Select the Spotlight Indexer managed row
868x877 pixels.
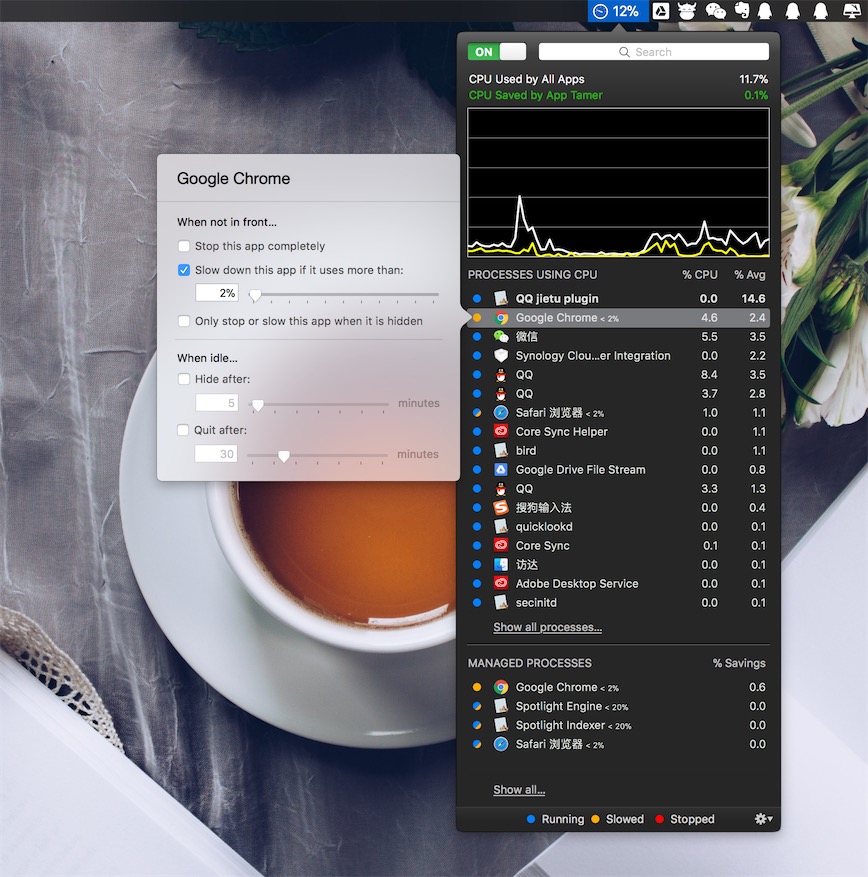[618, 725]
